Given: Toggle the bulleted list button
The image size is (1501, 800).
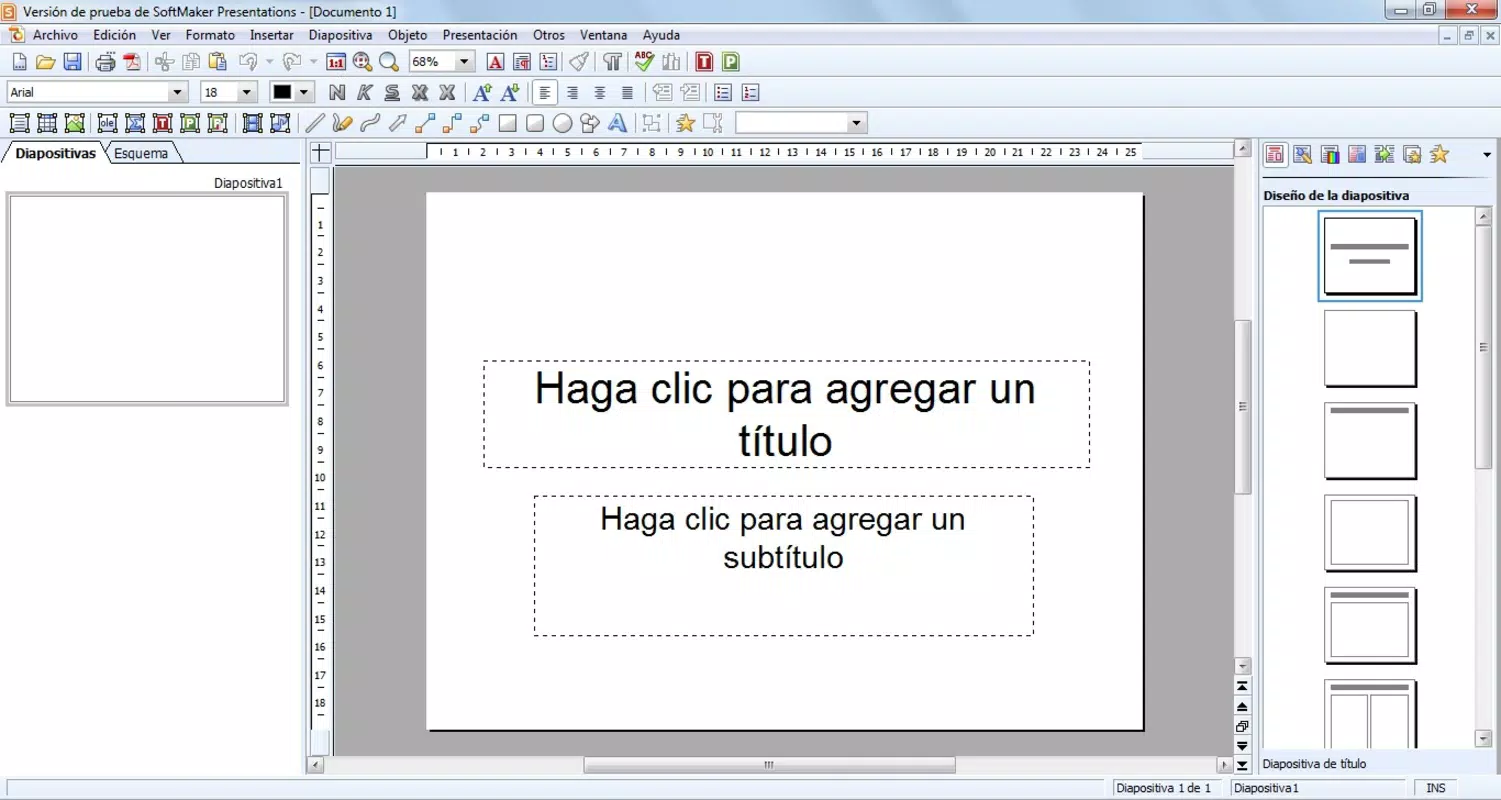Looking at the screenshot, I should point(724,93).
